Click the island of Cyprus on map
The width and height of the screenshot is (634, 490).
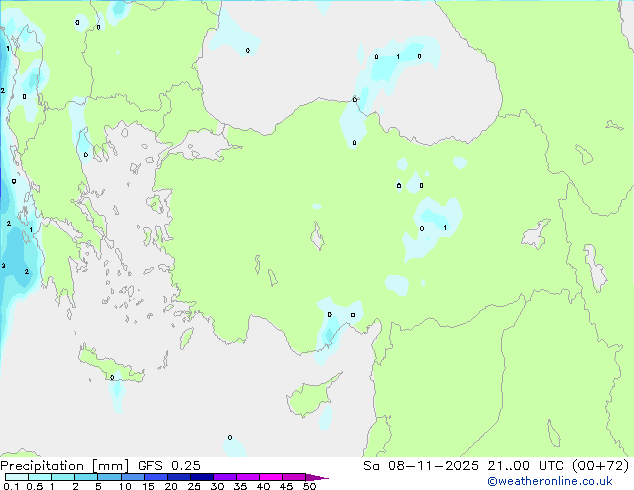309,397
